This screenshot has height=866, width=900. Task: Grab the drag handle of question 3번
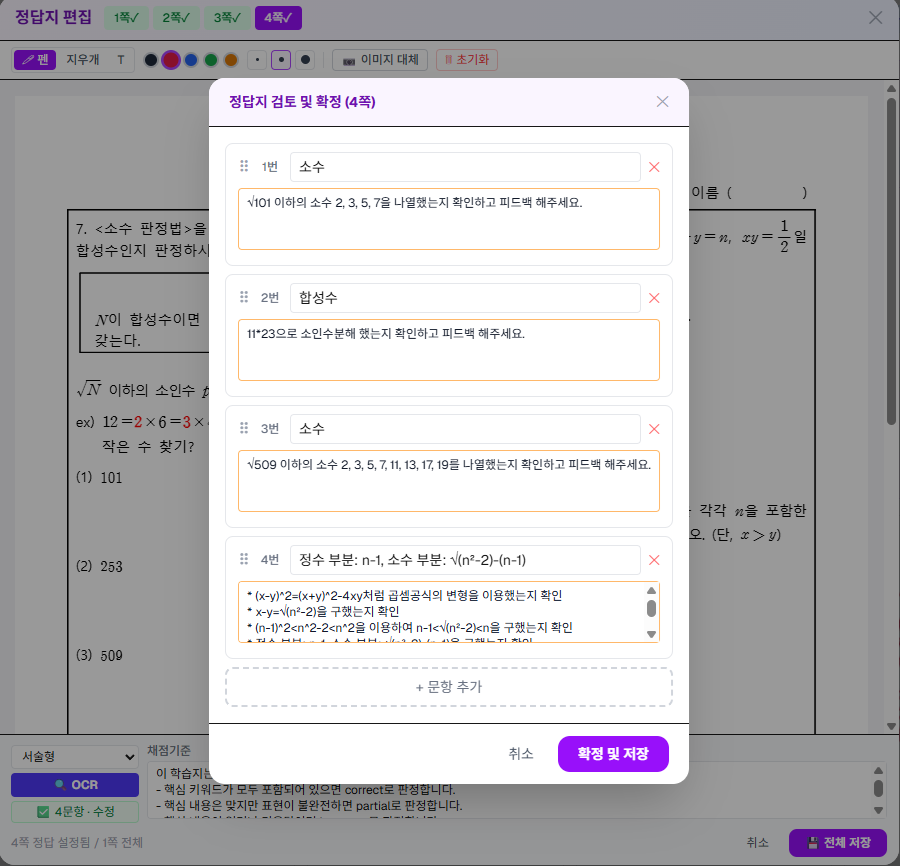(x=244, y=428)
